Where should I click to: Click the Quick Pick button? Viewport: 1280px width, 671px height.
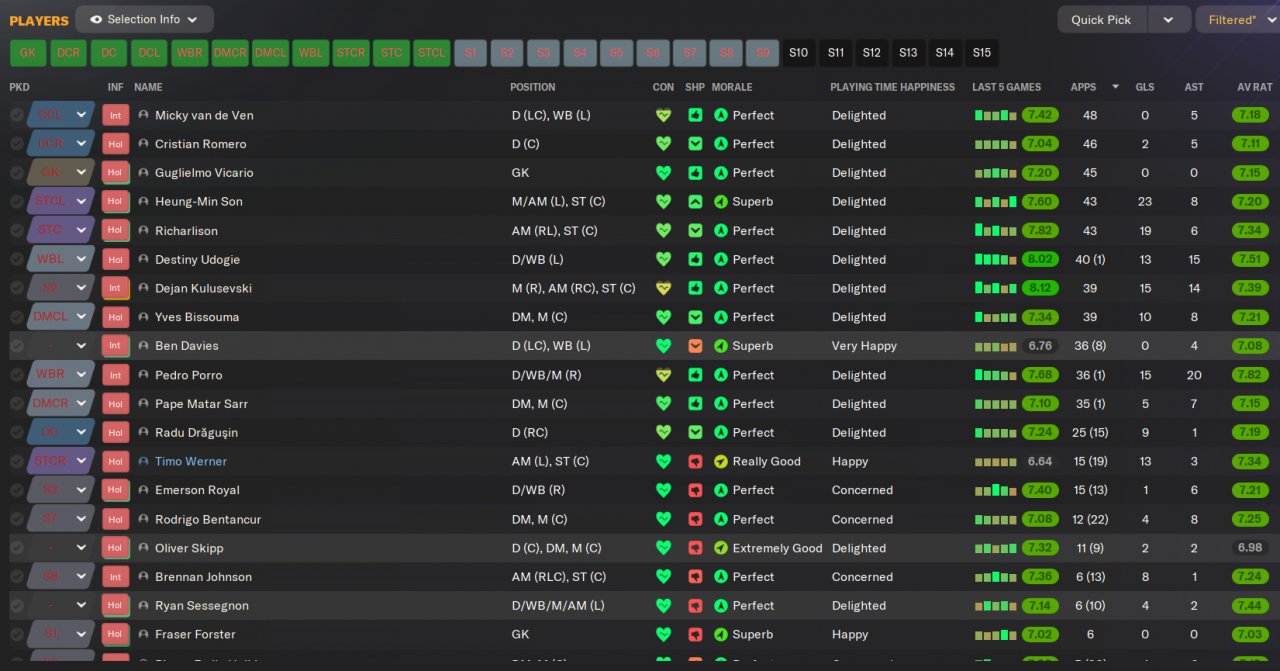[1101, 20]
